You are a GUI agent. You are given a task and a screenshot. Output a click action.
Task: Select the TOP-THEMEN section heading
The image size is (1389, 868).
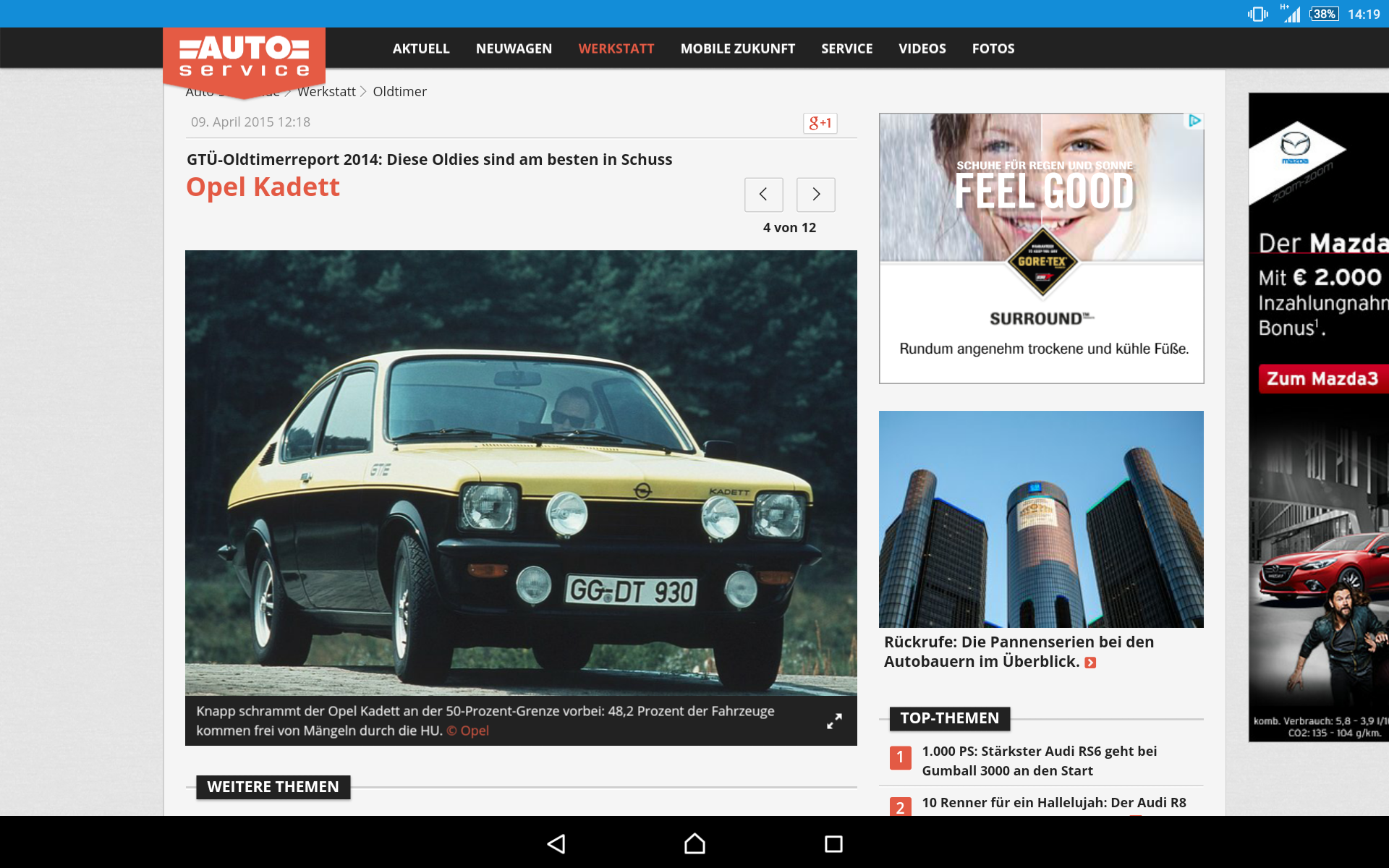click(950, 718)
